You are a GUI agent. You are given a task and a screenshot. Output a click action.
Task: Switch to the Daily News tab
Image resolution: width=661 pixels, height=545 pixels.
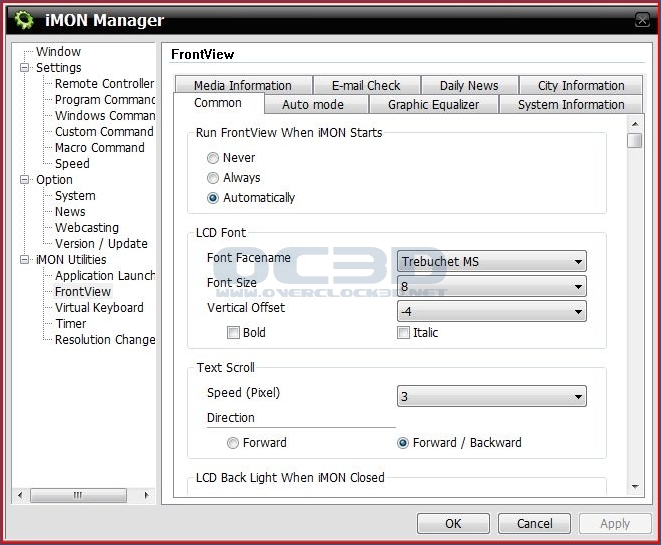click(x=469, y=85)
